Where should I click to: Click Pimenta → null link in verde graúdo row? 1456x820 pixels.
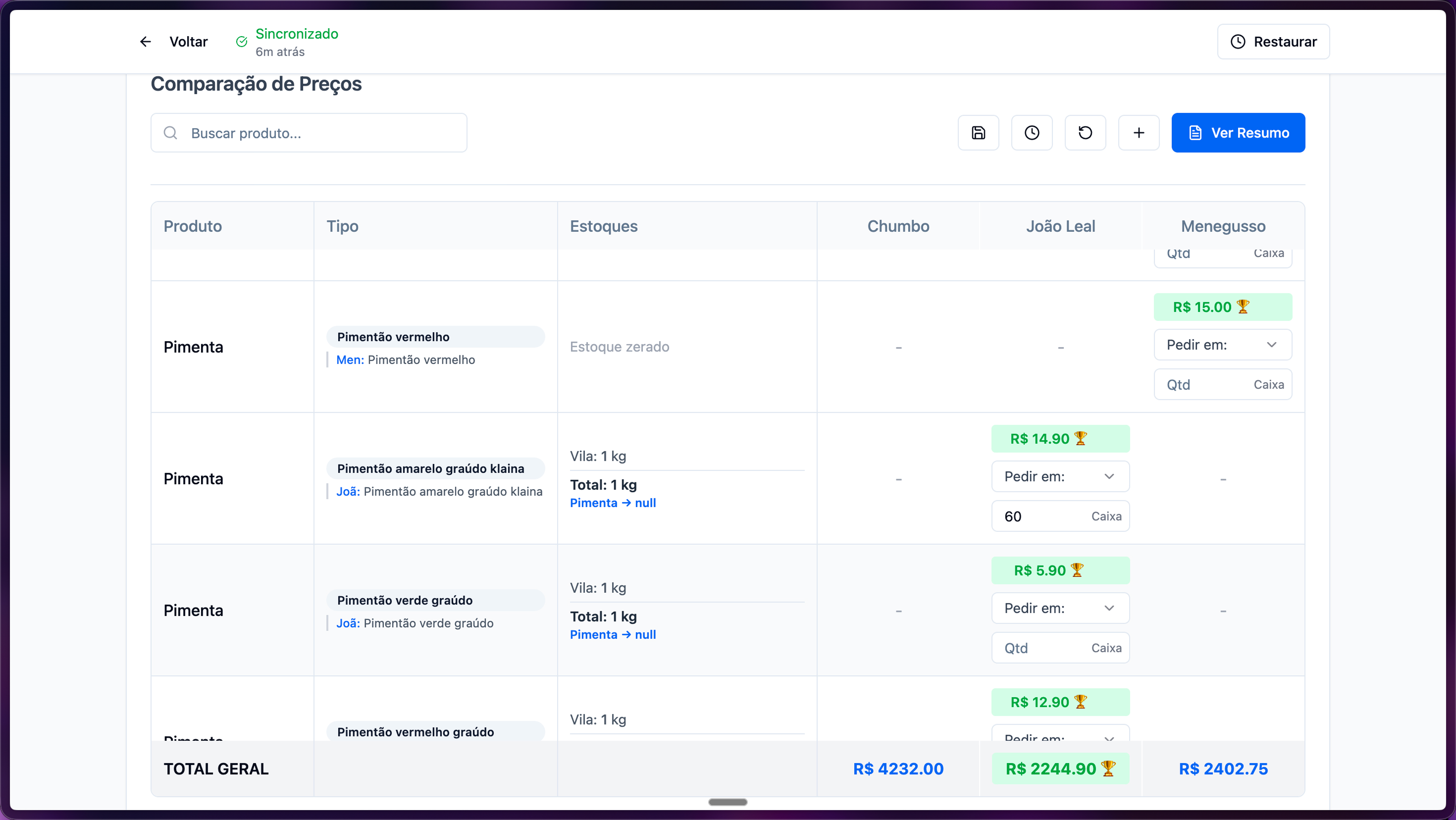click(613, 635)
